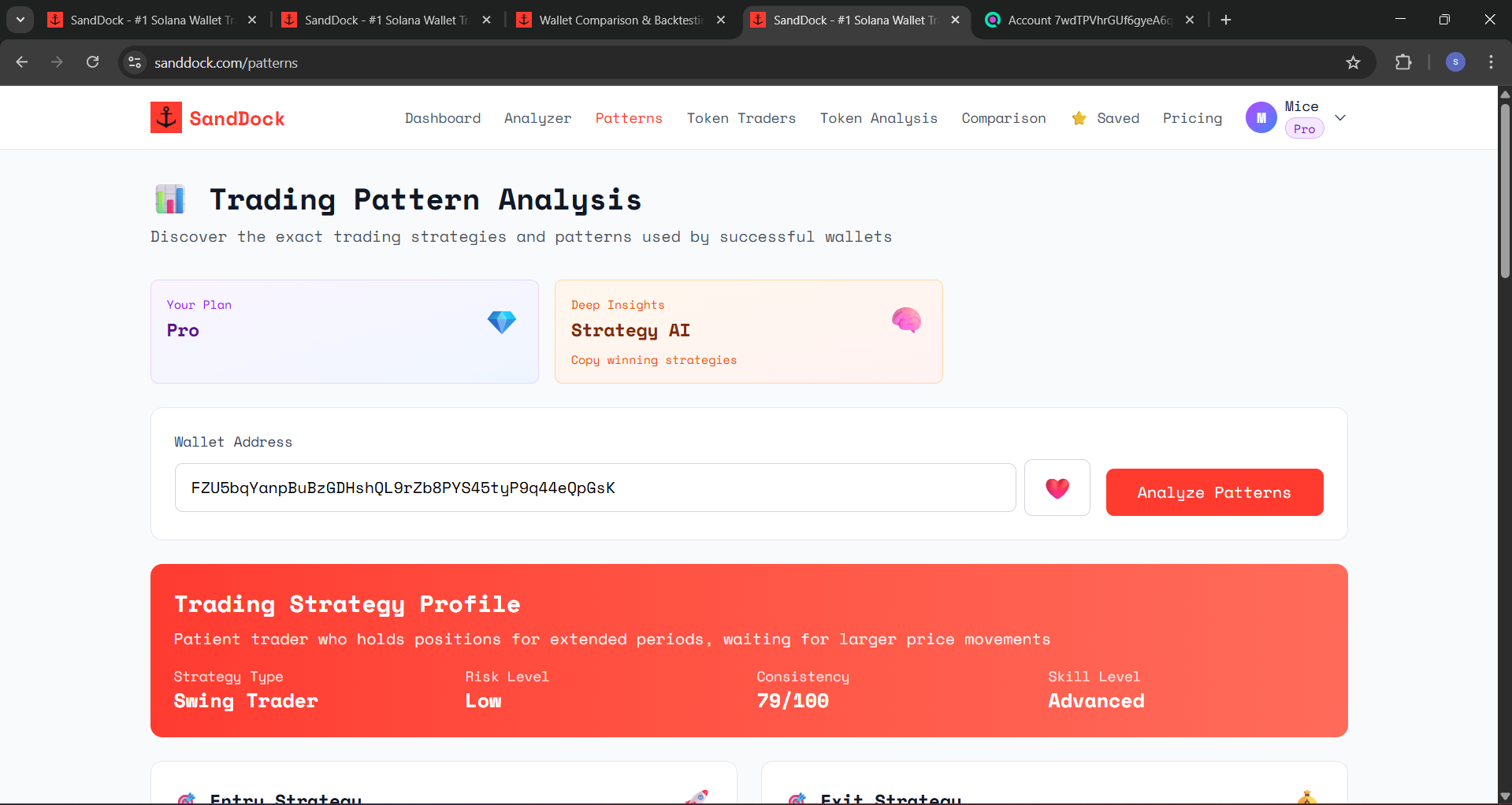Viewport: 1512px width, 805px height.
Task: Reload the current page
Action: pos(93,62)
